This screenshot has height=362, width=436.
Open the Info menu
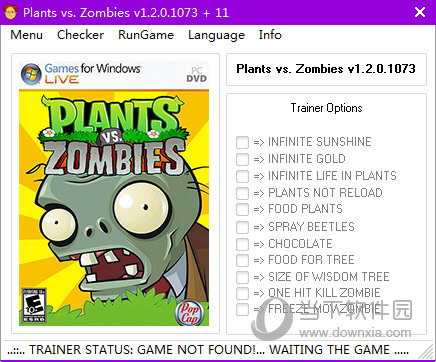point(270,35)
